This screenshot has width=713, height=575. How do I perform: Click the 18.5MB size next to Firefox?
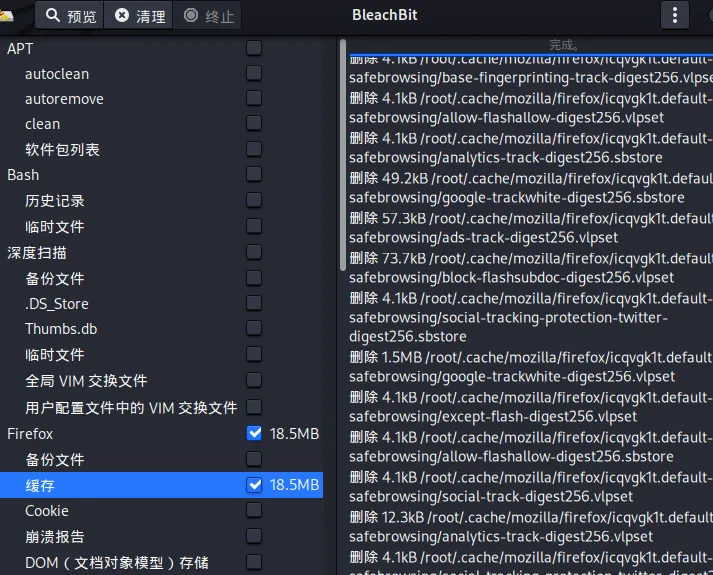(x=294, y=434)
